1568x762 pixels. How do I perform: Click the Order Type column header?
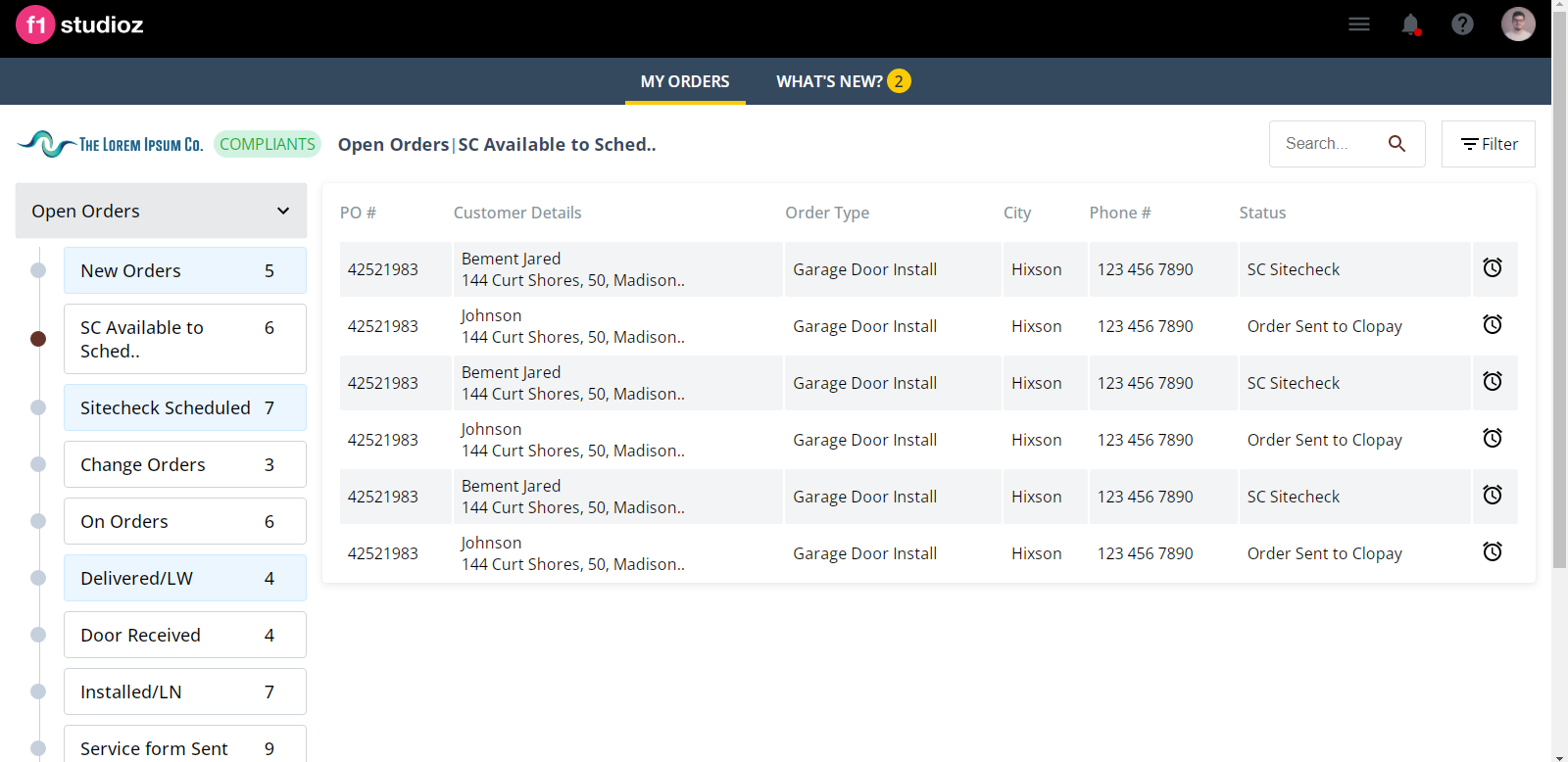pyautogui.click(x=827, y=213)
